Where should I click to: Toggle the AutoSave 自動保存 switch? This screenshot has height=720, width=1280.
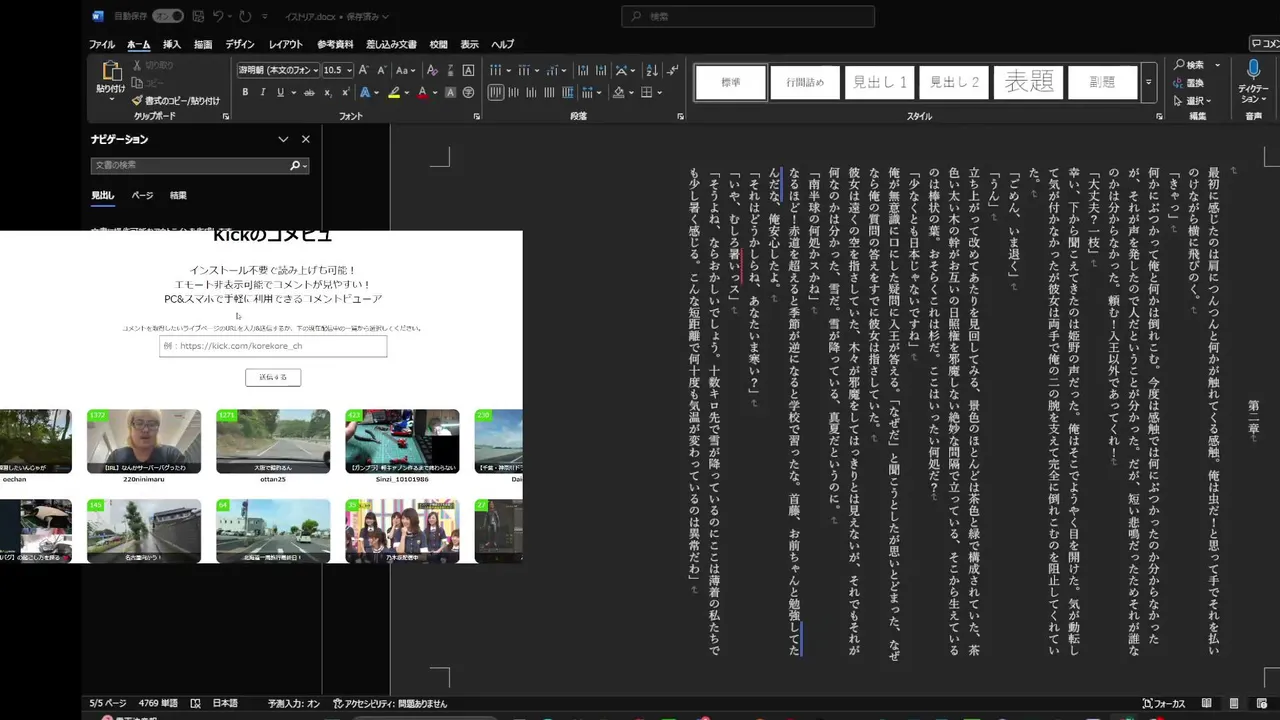(x=168, y=16)
